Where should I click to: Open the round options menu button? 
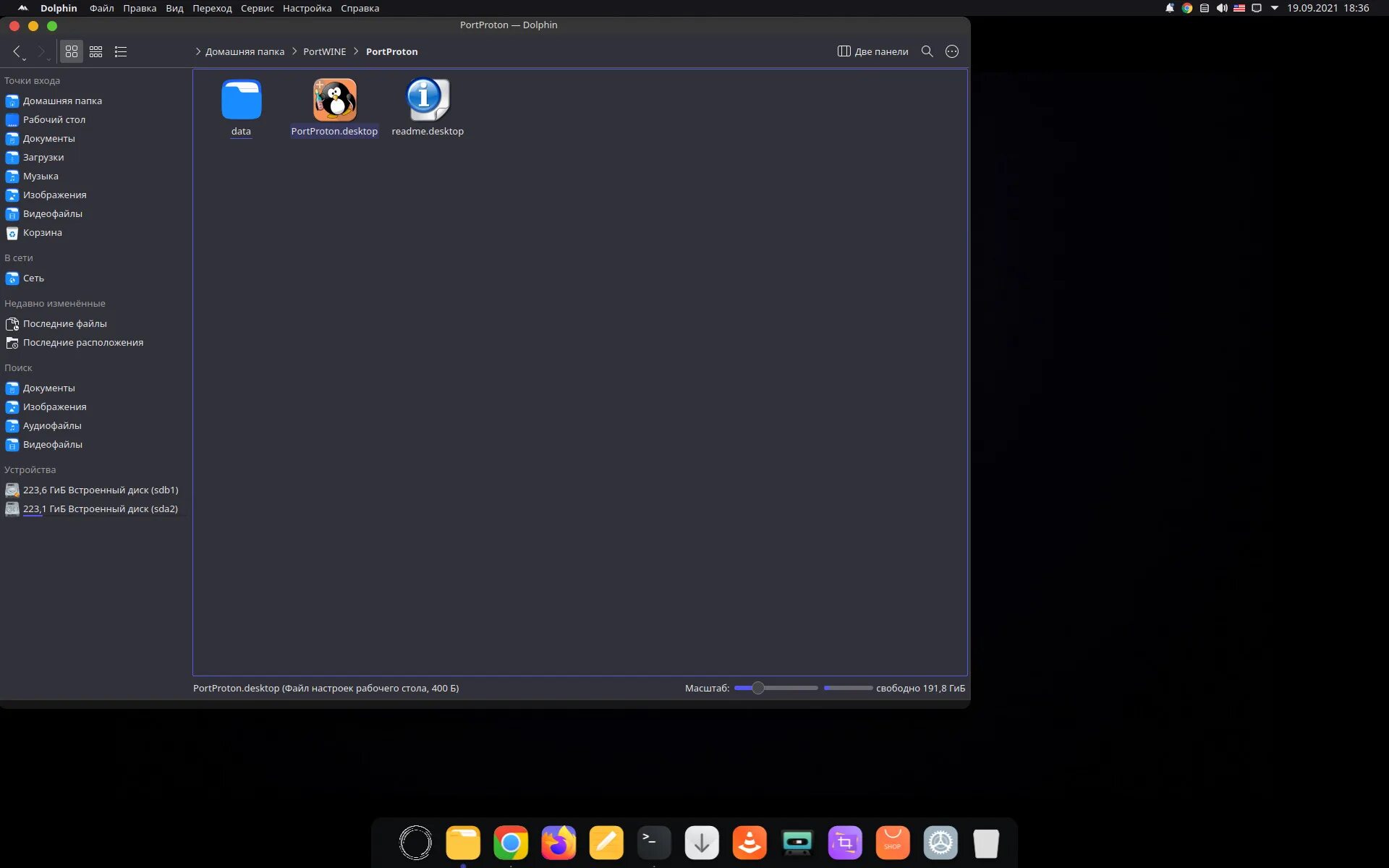pos(952,51)
